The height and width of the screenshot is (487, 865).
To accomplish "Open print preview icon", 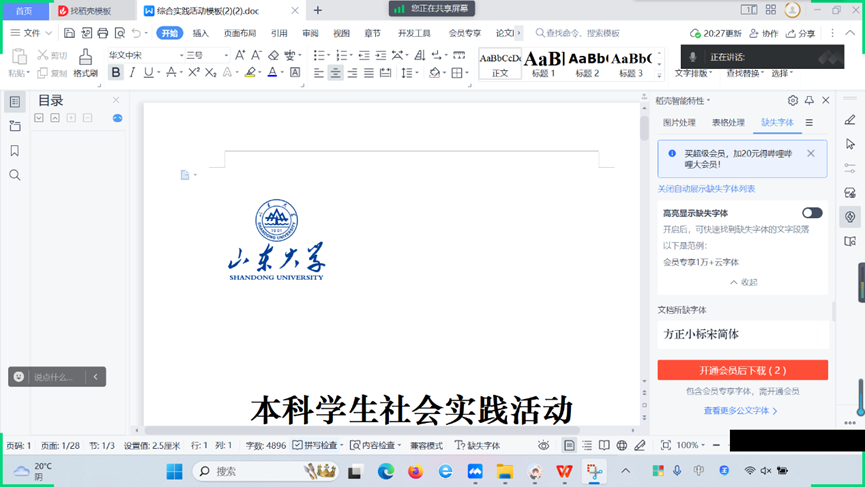I will [120, 33].
